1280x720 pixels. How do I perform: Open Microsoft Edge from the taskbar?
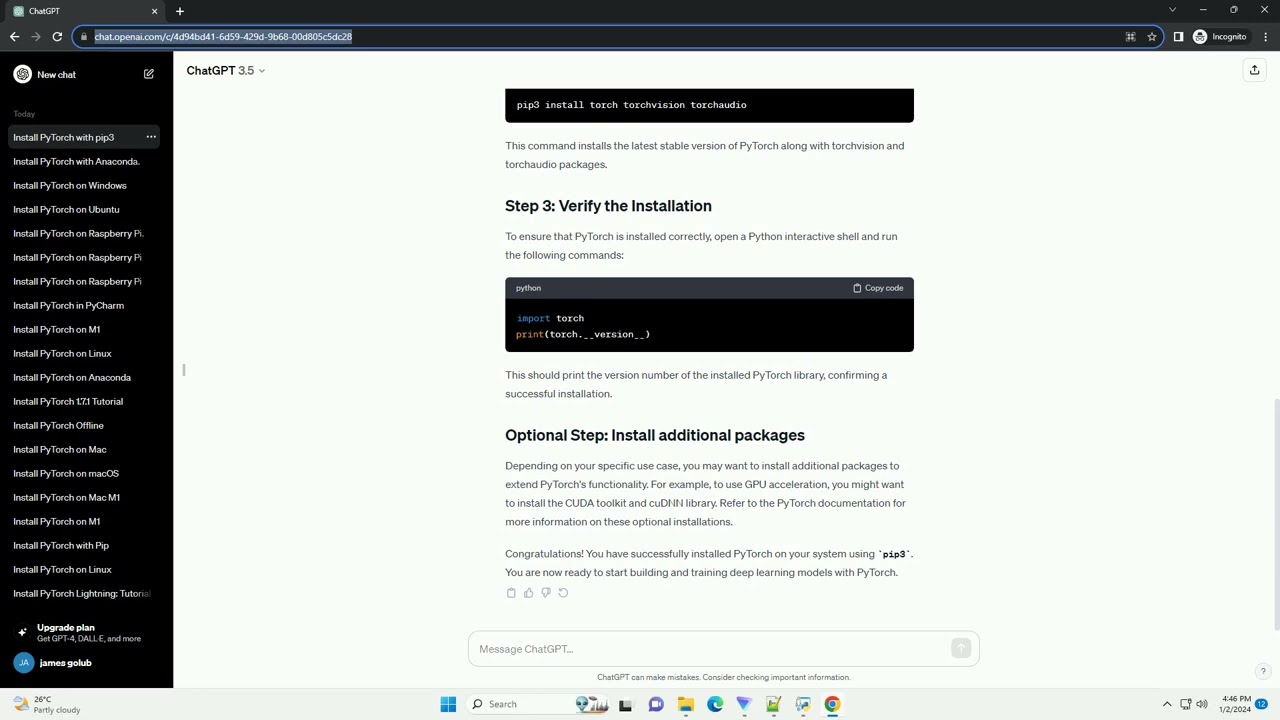(x=715, y=704)
